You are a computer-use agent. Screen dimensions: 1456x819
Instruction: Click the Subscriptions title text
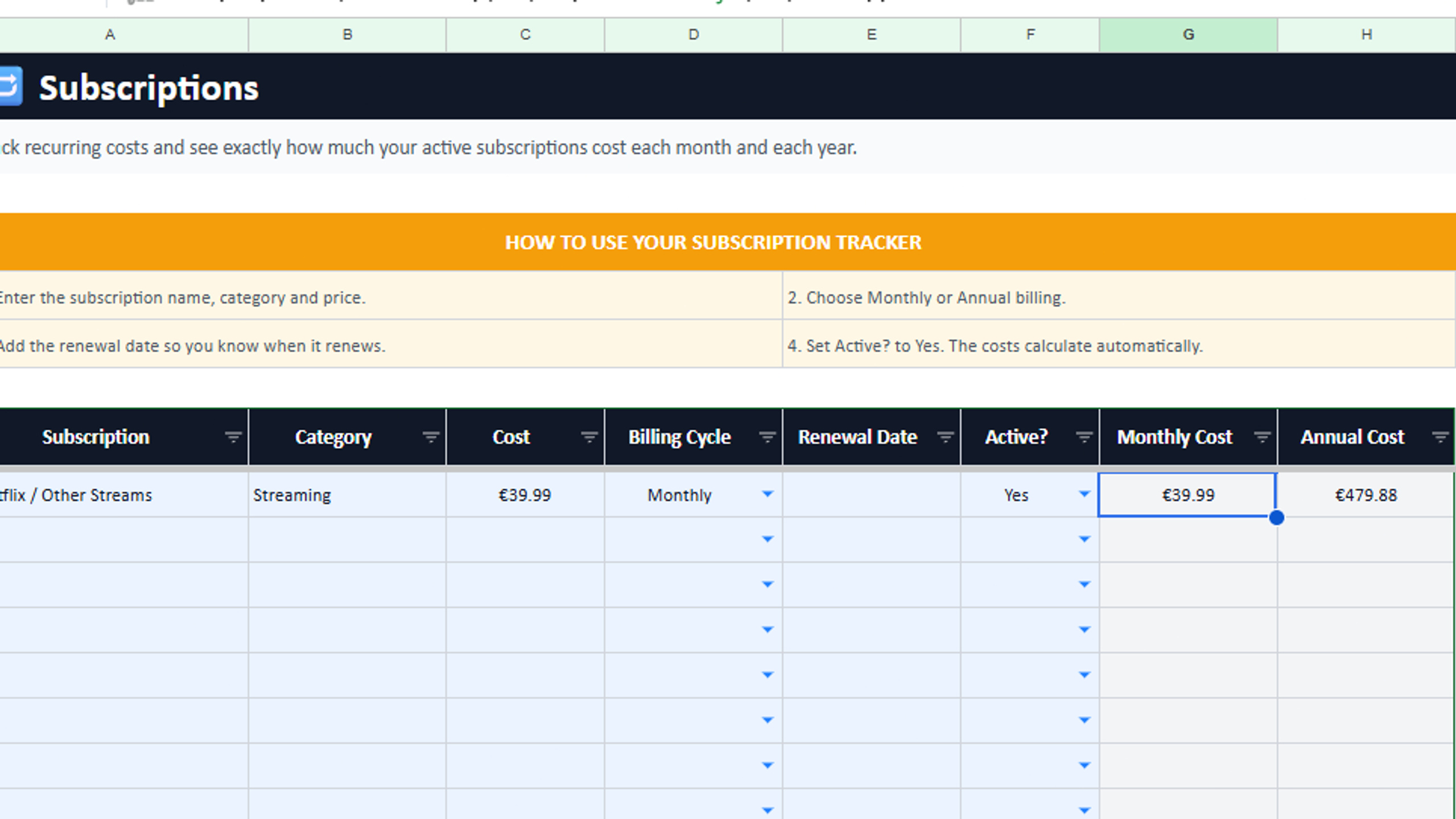[149, 88]
